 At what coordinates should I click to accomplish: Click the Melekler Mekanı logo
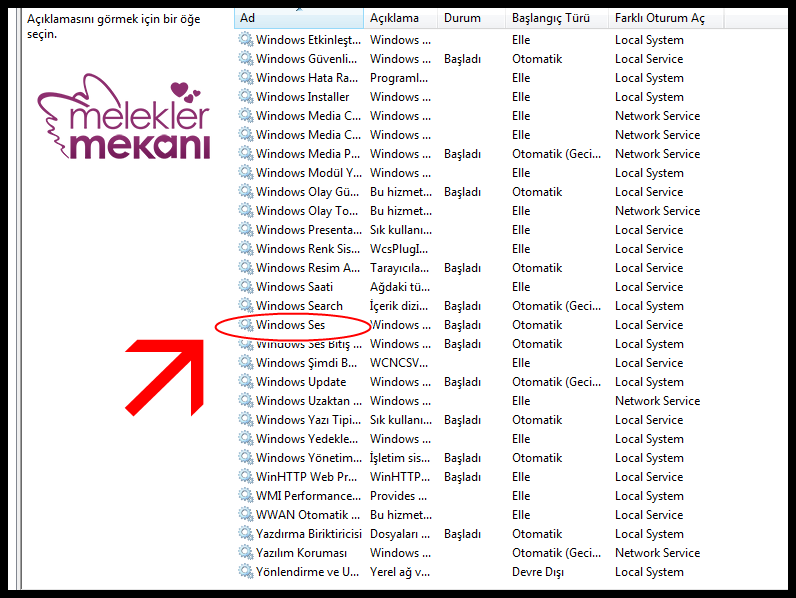[124, 118]
